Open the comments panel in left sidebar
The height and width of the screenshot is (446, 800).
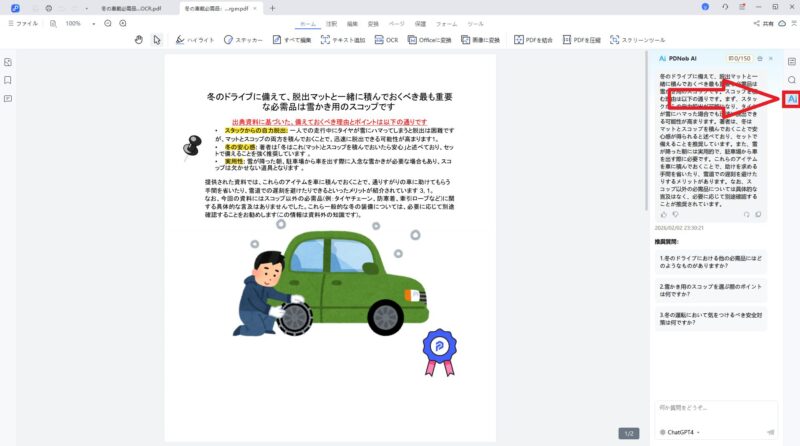[8, 98]
